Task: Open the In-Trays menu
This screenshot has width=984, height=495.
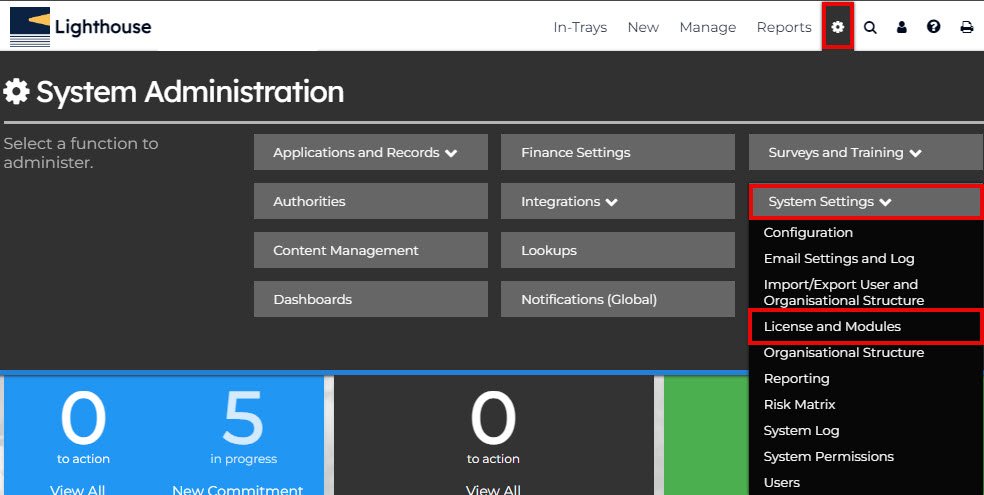Action: pyautogui.click(x=580, y=27)
